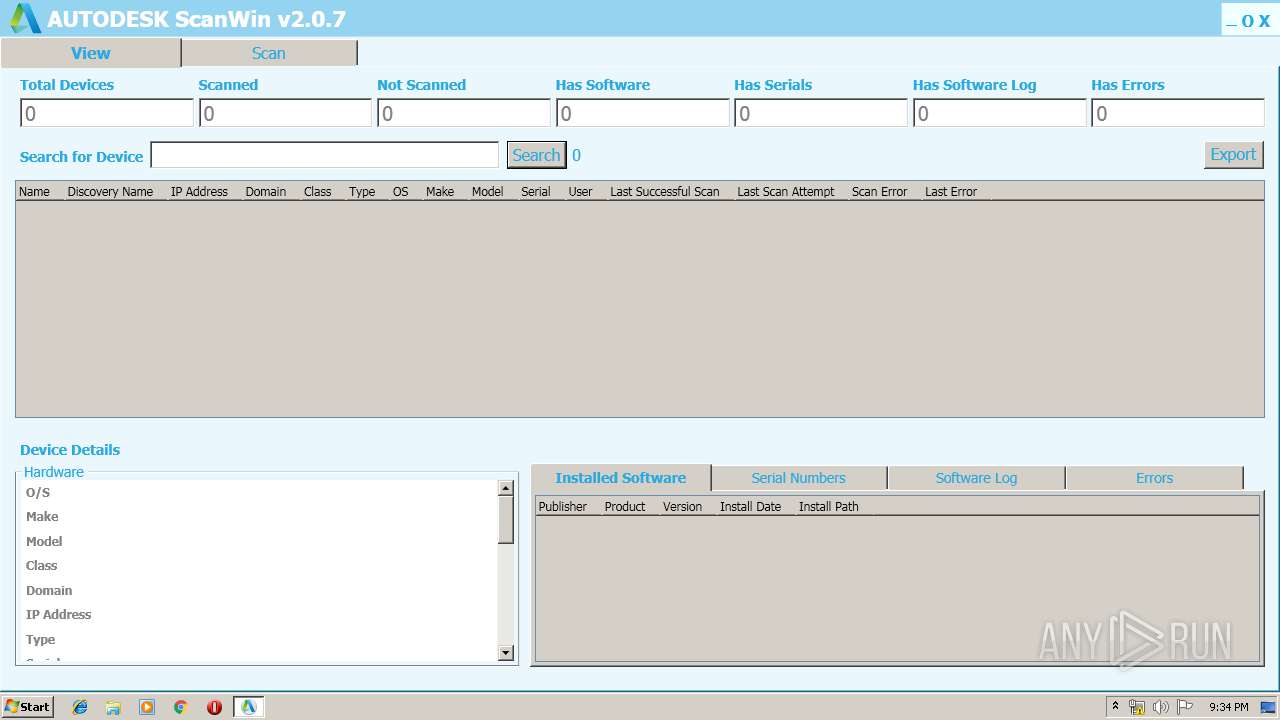Sort by Scan Error column header
1280x720 pixels.
[880, 191]
